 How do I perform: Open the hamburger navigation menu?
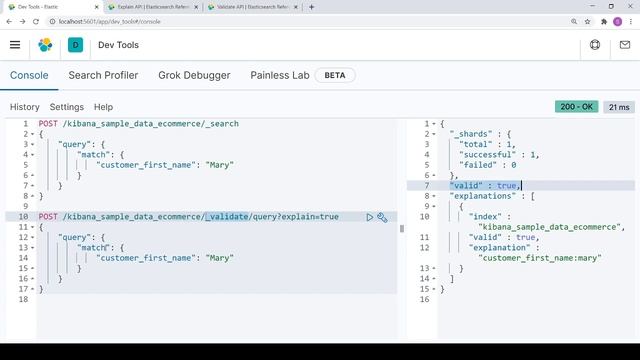tap(15, 45)
